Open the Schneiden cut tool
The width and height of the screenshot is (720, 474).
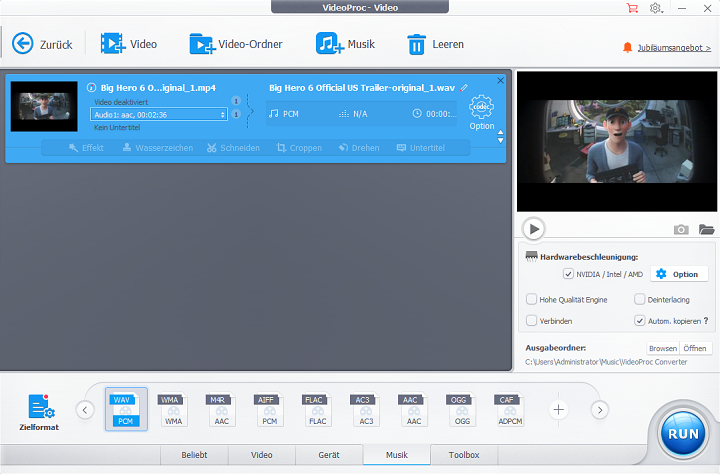(x=233, y=148)
